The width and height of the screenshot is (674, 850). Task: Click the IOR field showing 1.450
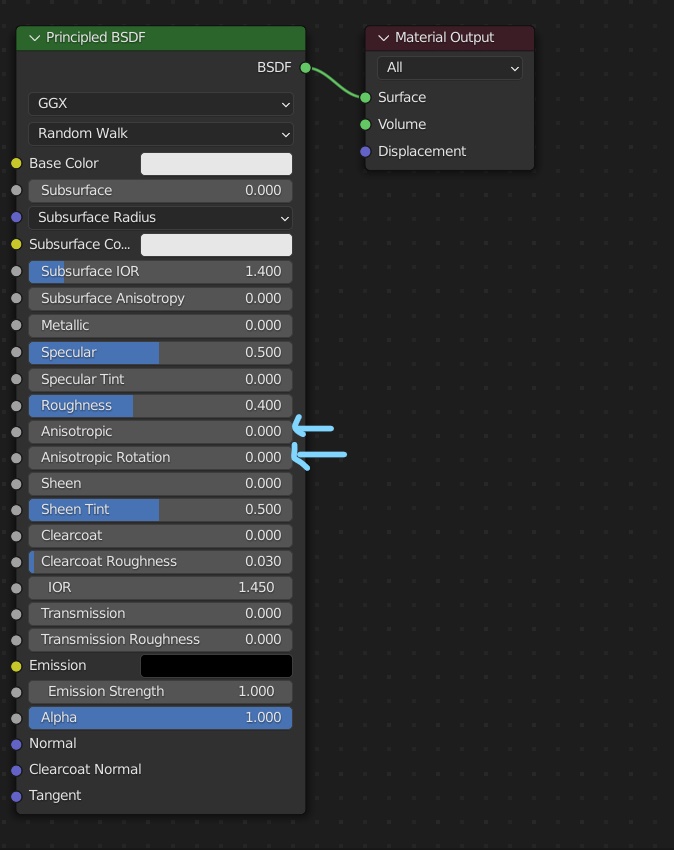click(161, 588)
